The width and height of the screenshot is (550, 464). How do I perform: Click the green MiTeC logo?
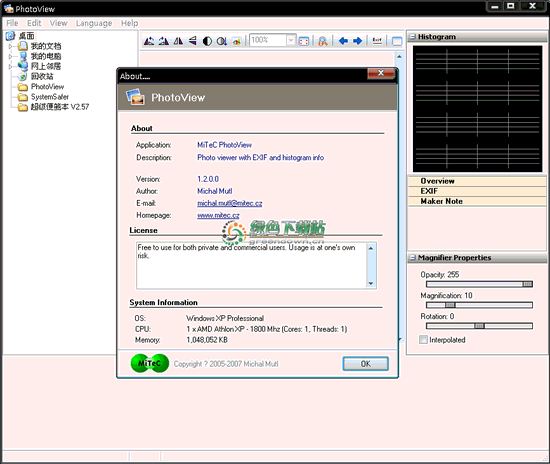[x=150, y=363]
